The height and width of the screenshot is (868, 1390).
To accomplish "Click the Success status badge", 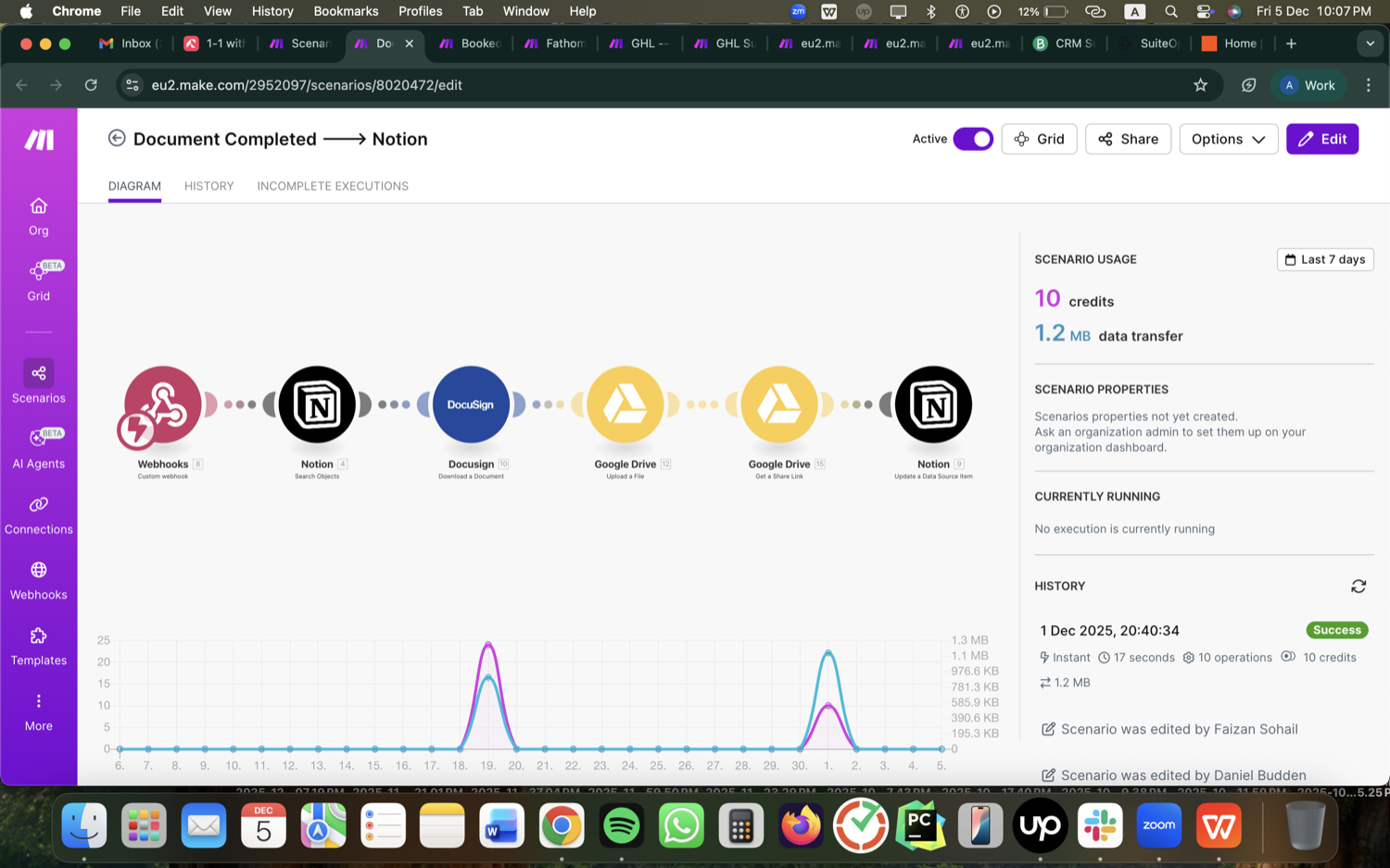I will coord(1337,630).
